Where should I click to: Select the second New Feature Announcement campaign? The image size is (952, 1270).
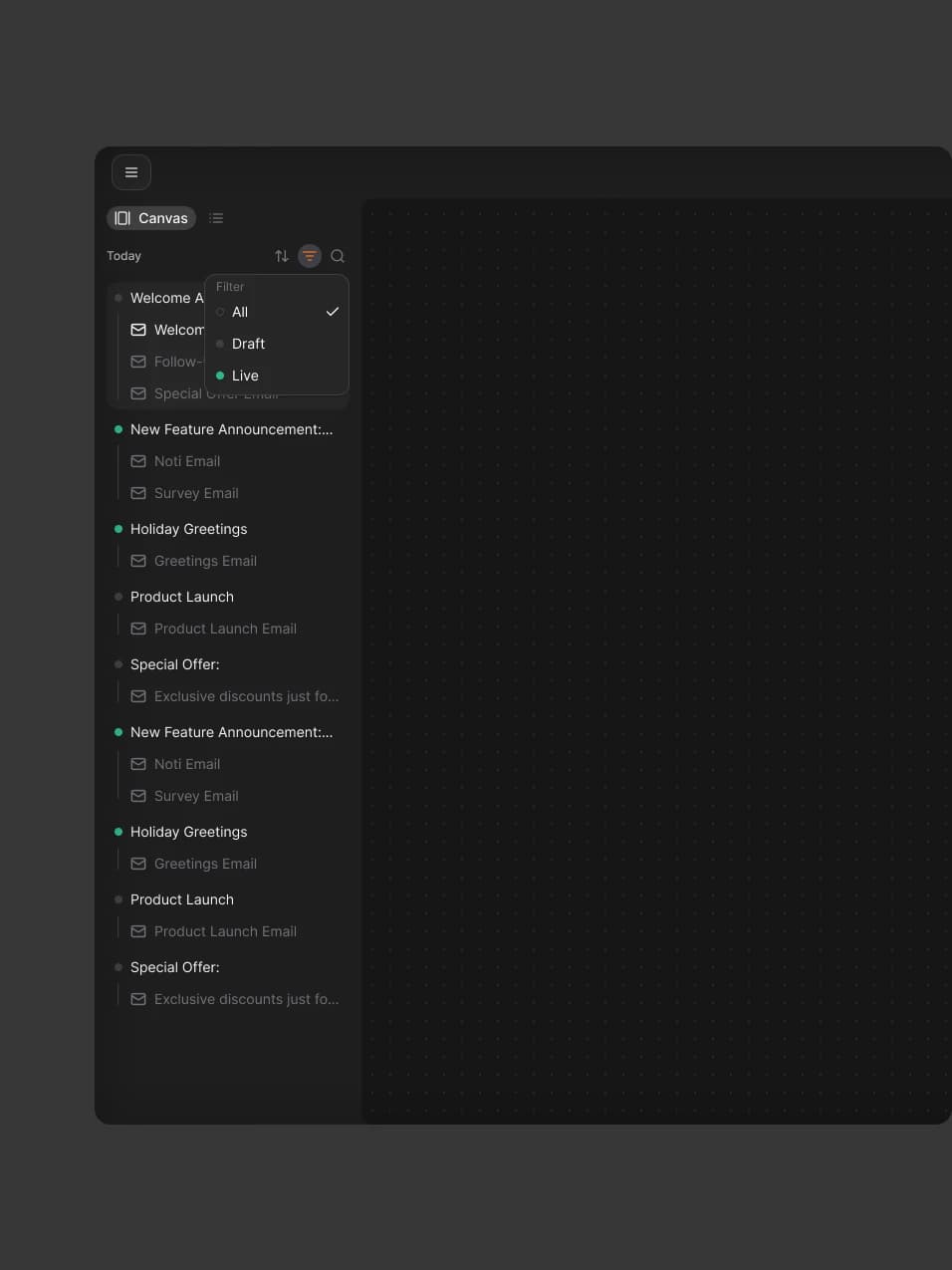coord(228,732)
